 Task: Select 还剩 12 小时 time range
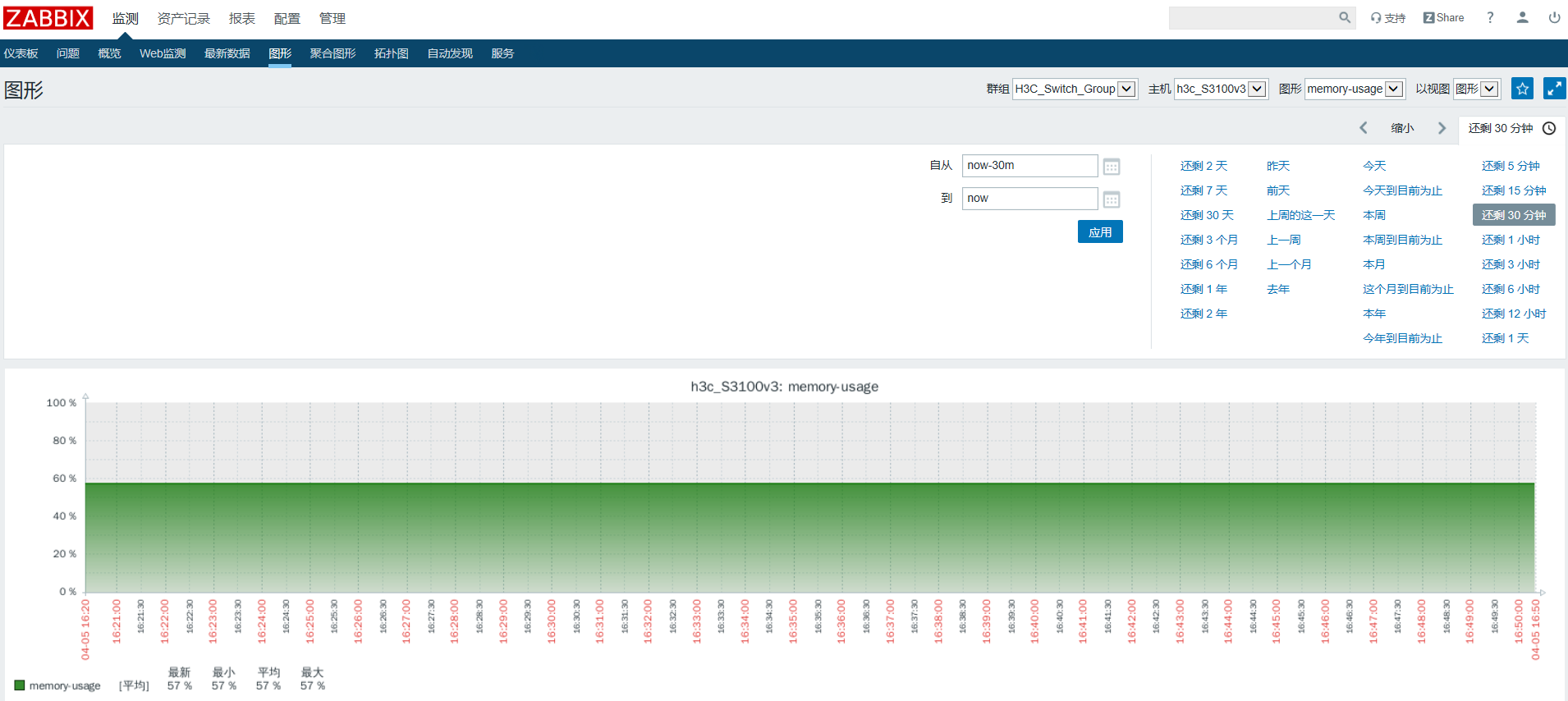[x=1514, y=314]
